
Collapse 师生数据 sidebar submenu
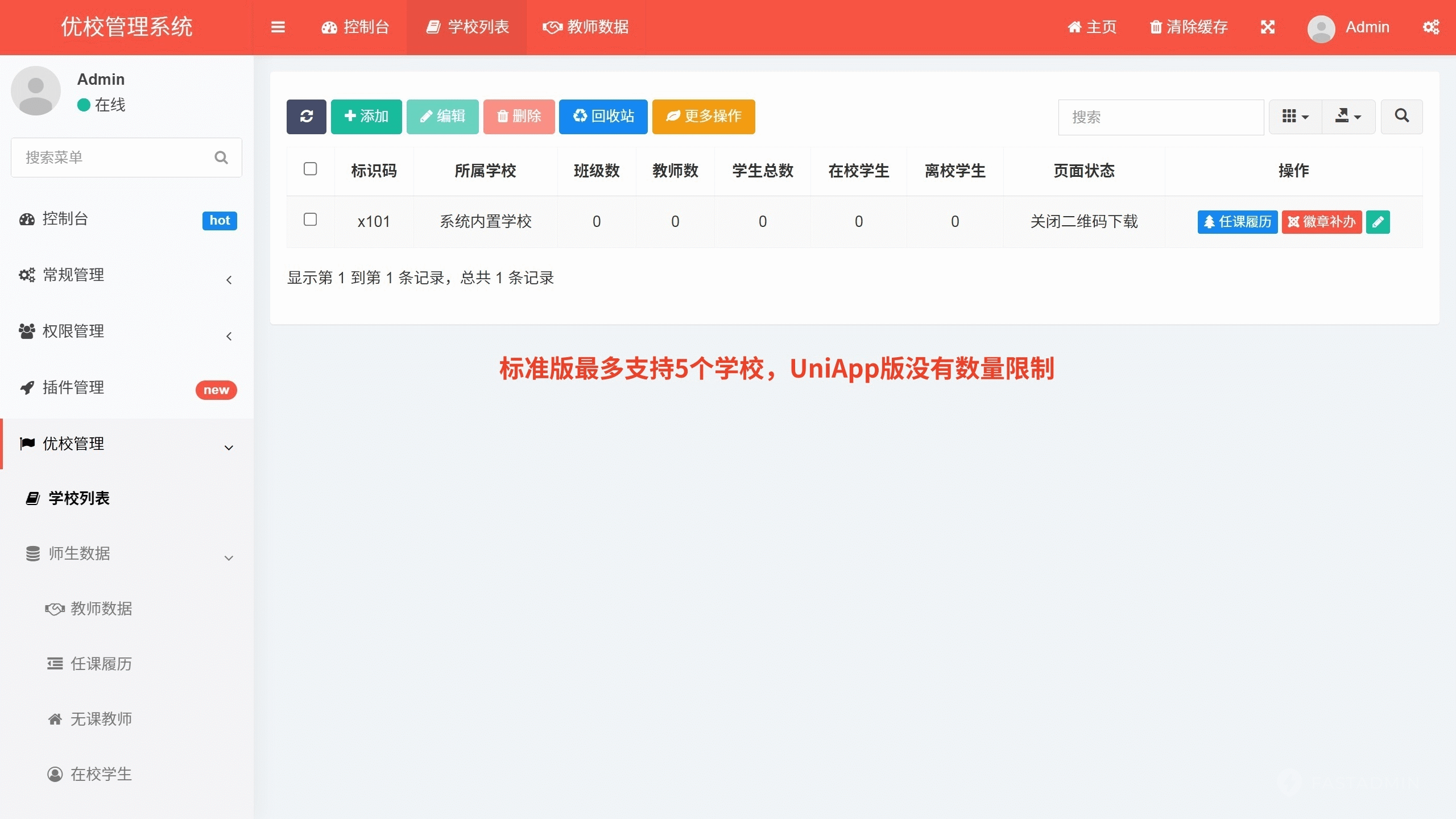click(127, 554)
